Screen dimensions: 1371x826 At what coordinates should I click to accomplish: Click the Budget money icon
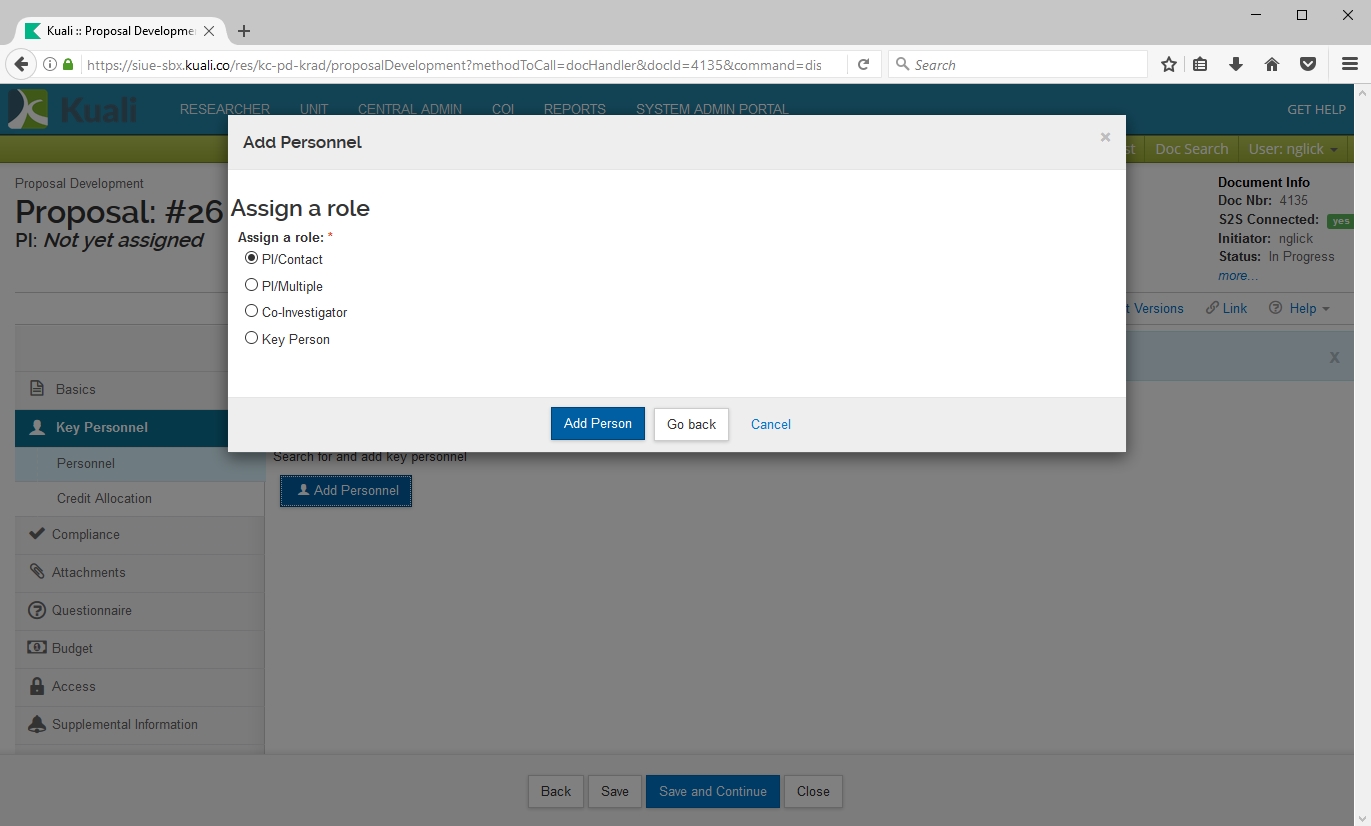click(37, 648)
